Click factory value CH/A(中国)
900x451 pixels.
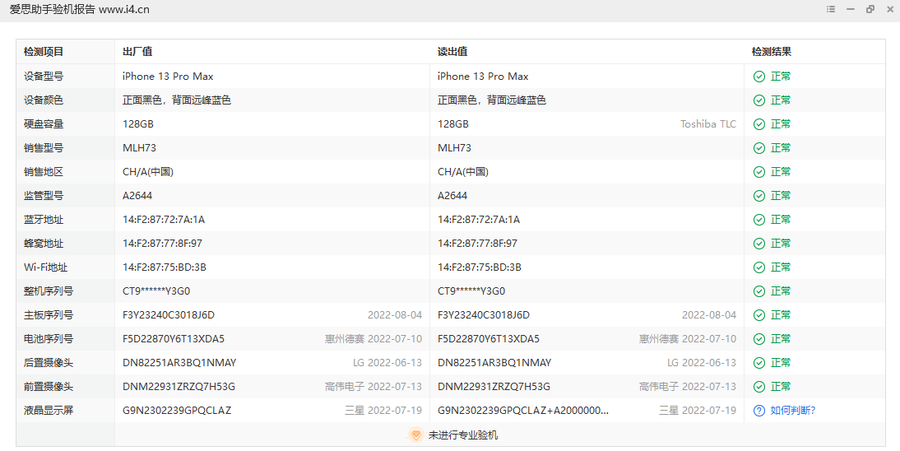pos(148,172)
